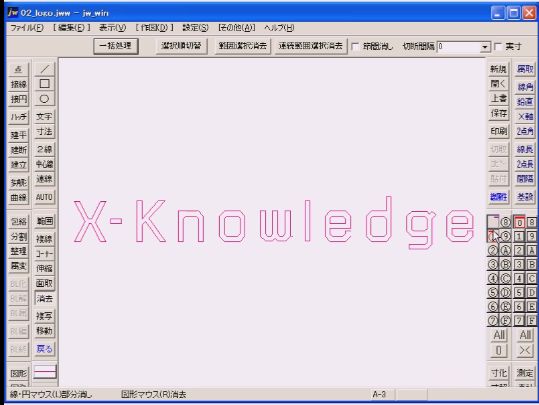
Task: Choose the 接円 tangent circle tool
Action: click(x=19, y=99)
